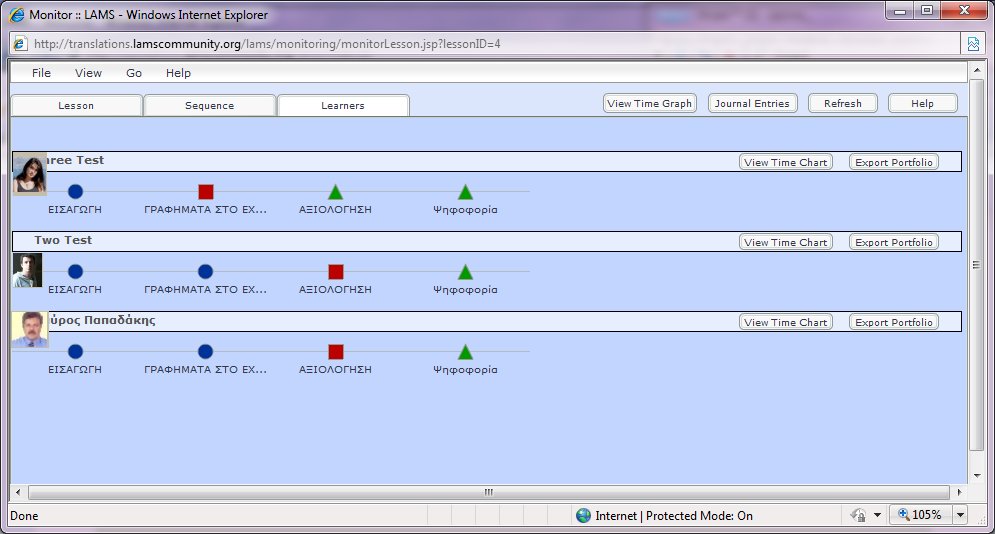Expand the security settings dropdown in status bar
This screenshot has width=995, height=534.
point(877,515)
